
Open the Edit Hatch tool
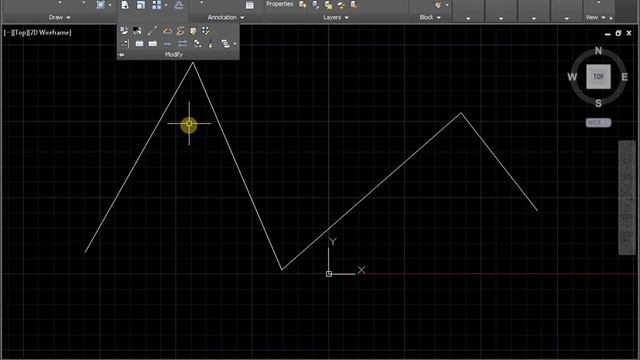coord(193,30)
